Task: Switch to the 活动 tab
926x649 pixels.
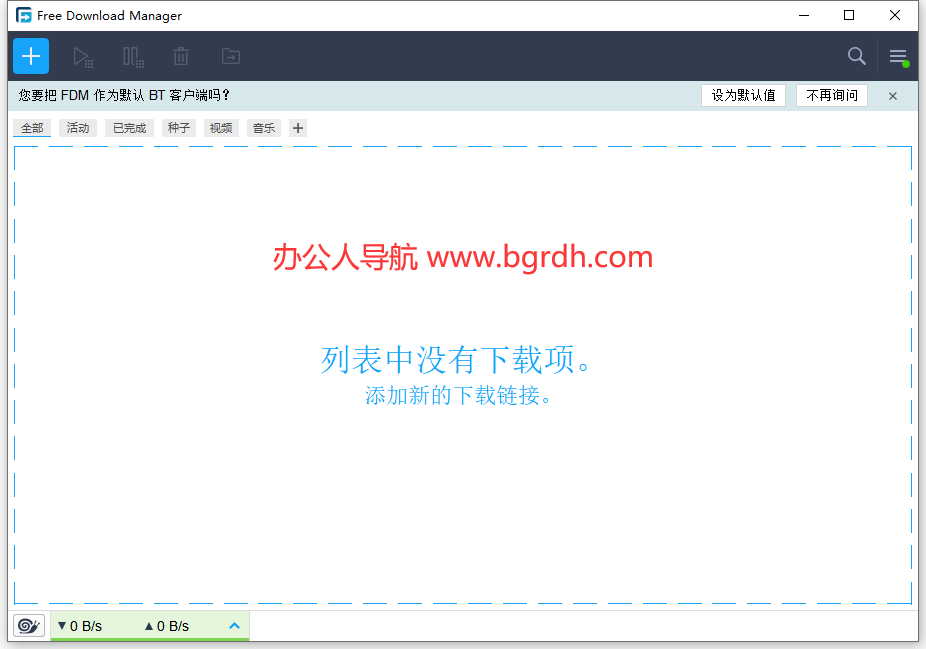Action: click(78, 128)
